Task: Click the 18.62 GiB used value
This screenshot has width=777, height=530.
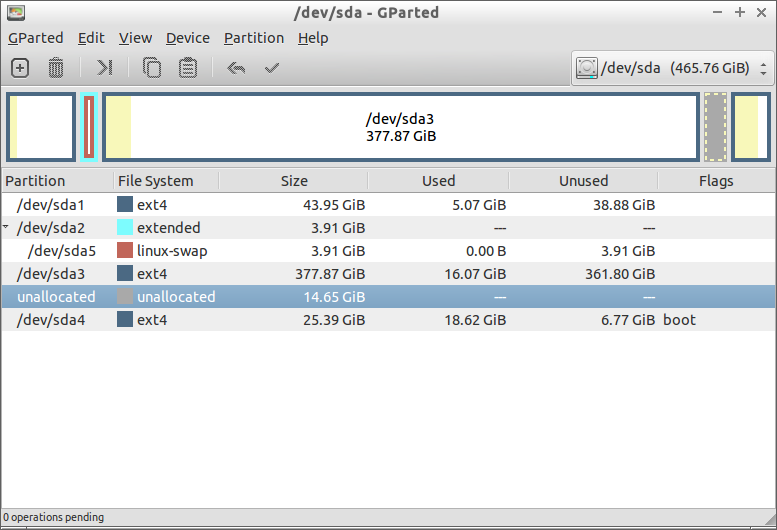Action: click(475, 320)
